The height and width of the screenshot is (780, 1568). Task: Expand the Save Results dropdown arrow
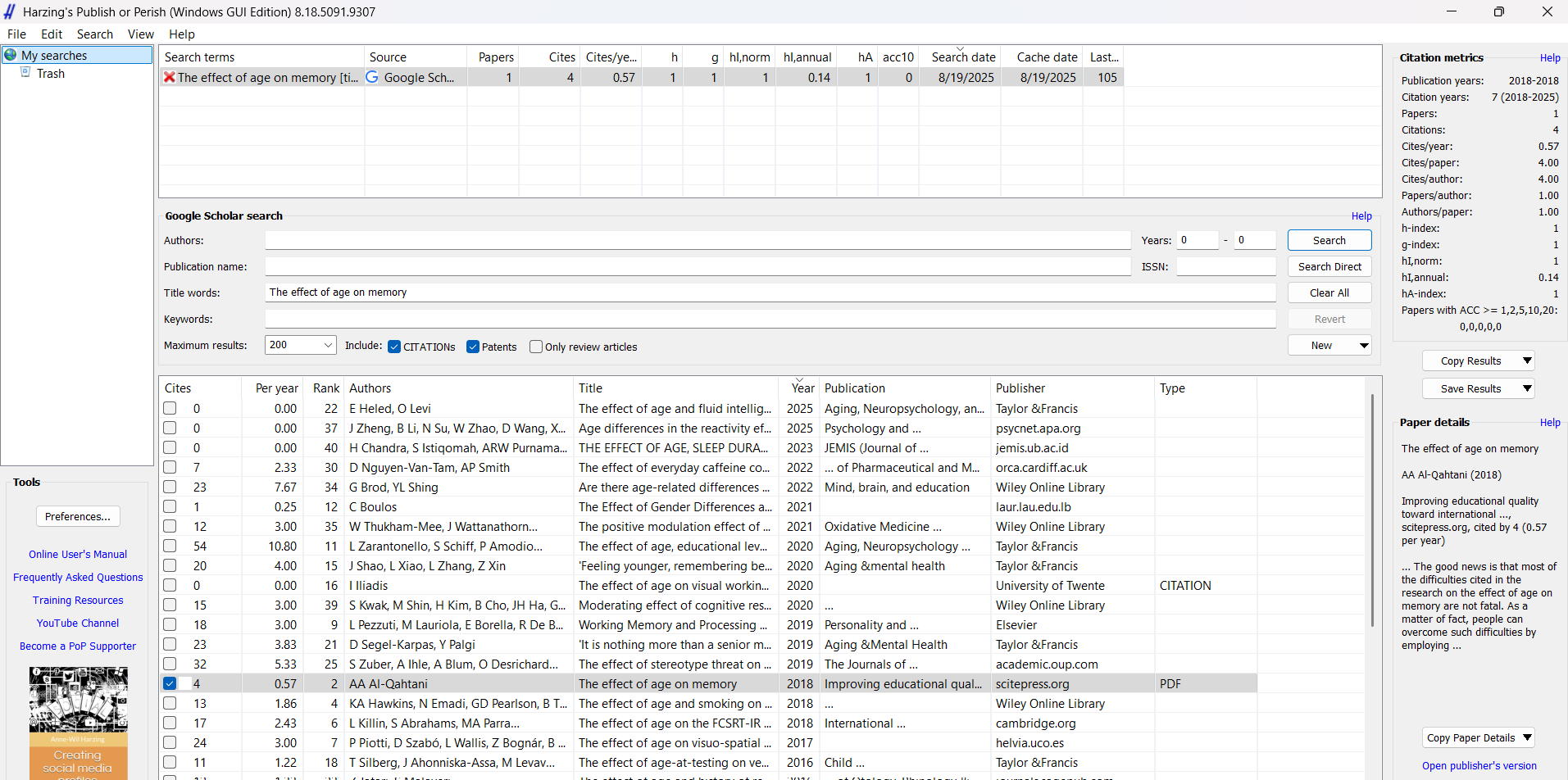(x=1527, y=388)
